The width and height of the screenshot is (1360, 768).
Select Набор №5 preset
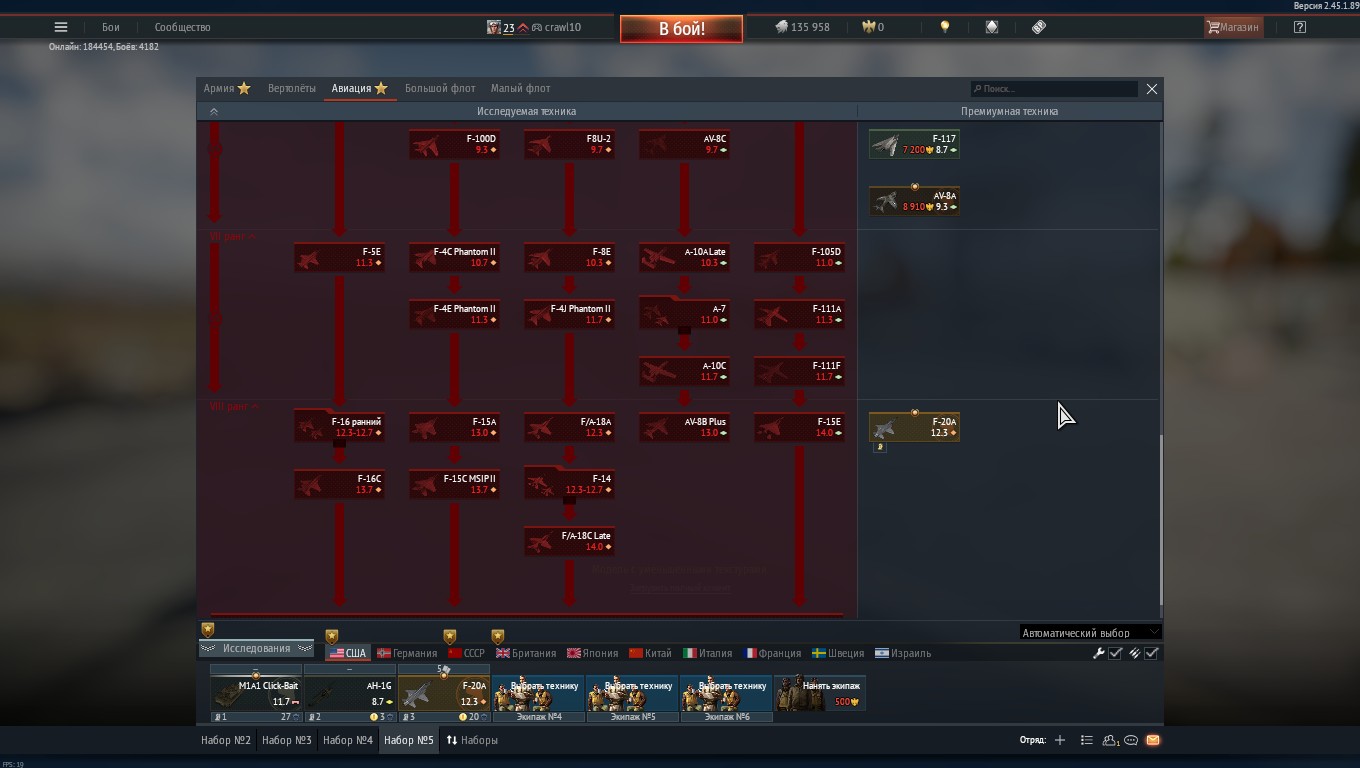coord(409,740)
